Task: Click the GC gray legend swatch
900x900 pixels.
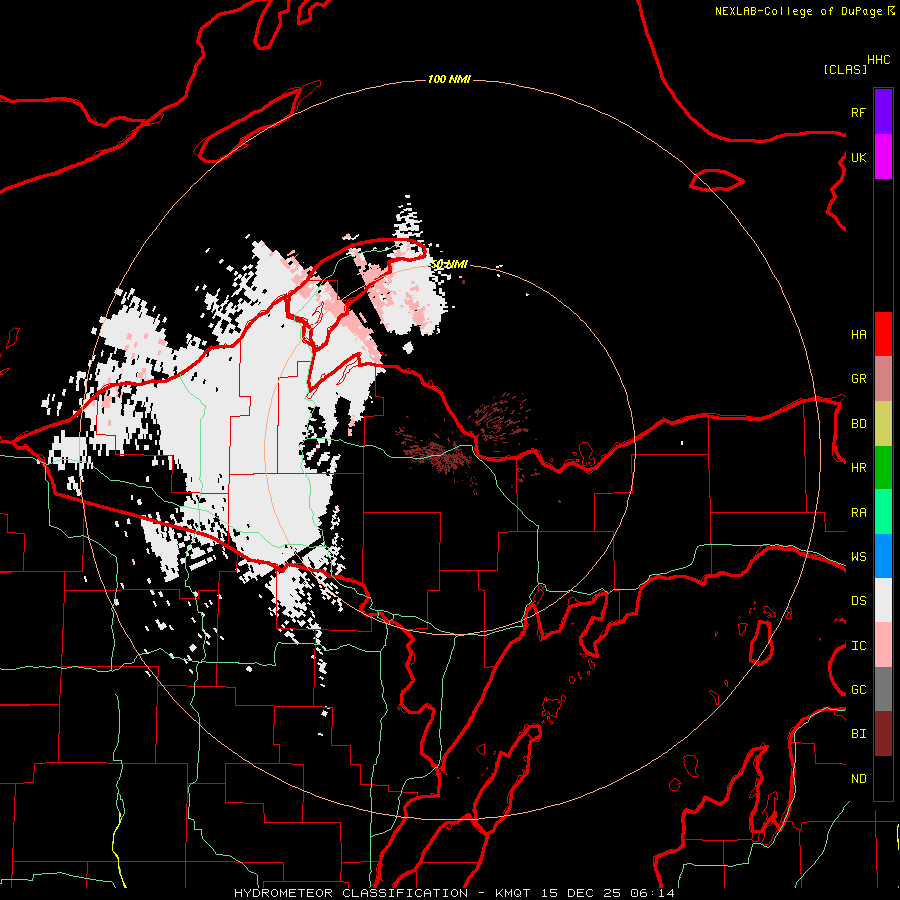Action: coord(883,689)
